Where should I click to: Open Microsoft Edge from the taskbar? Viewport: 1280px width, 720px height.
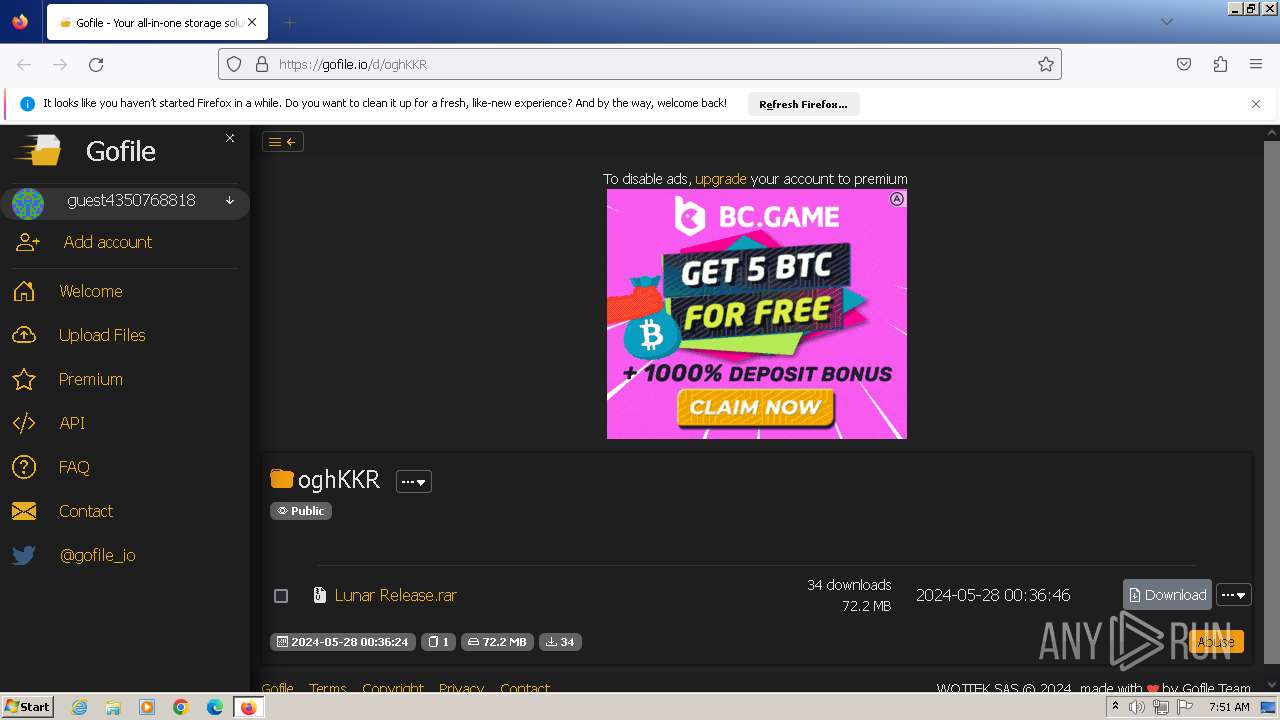click(x=214, y=707)
